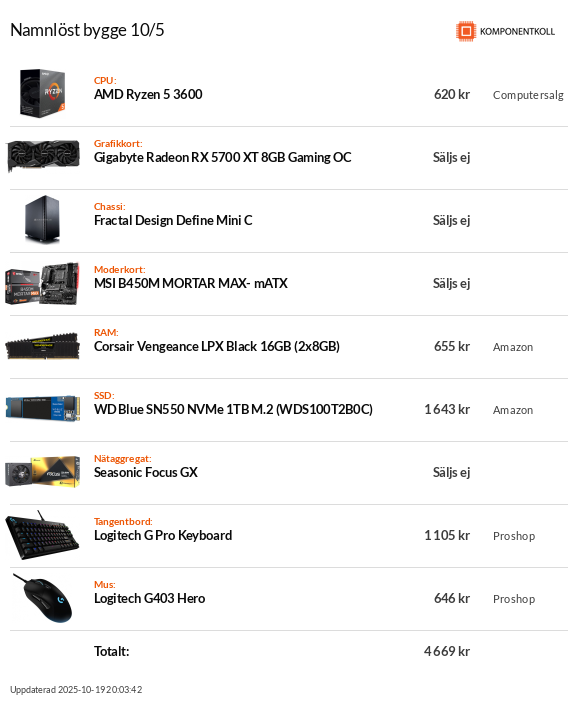577x703 pixels.
Task: Select the MSI B450M MORTAR MAX product name
Action: pyautogui.click(x=191, y=283)
